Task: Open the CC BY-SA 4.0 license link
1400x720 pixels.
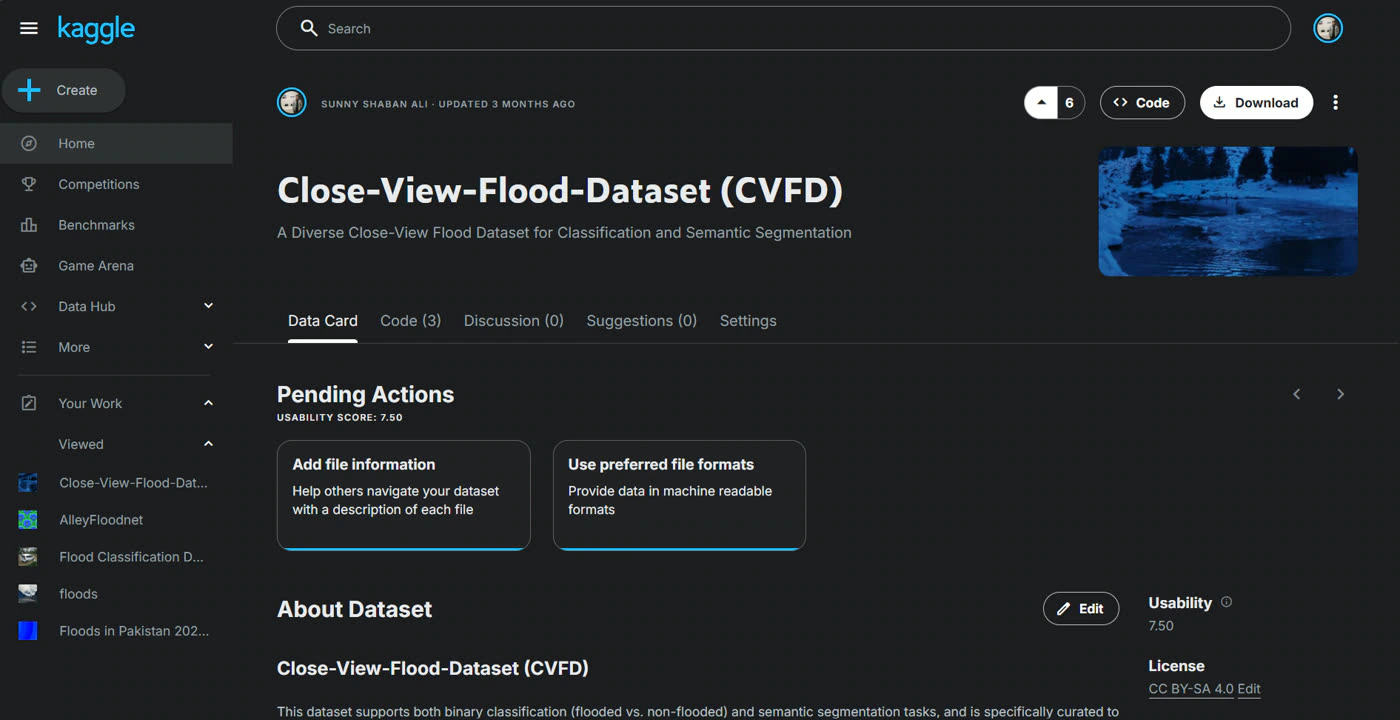Action: (x=1191, y=689)
